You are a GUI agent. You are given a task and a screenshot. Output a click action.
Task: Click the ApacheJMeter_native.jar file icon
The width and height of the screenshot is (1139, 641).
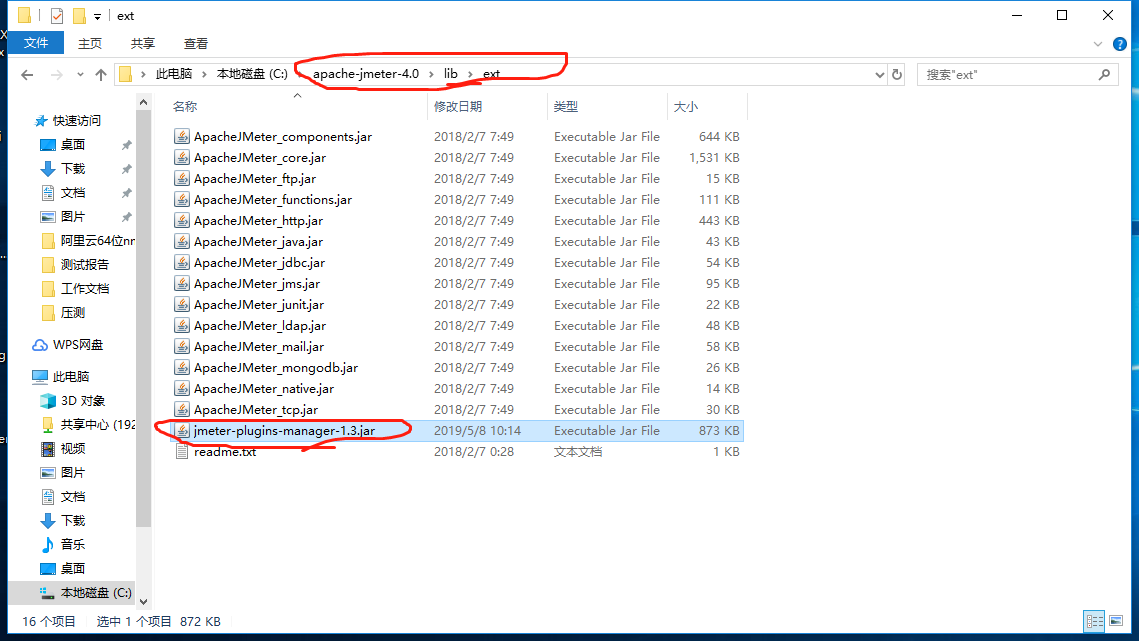[182, 390]
